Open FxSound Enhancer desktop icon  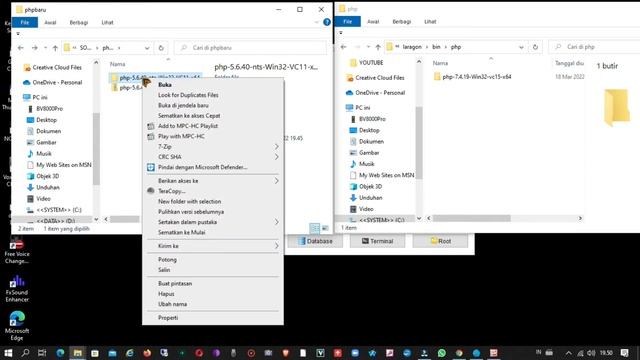[17, 289]
